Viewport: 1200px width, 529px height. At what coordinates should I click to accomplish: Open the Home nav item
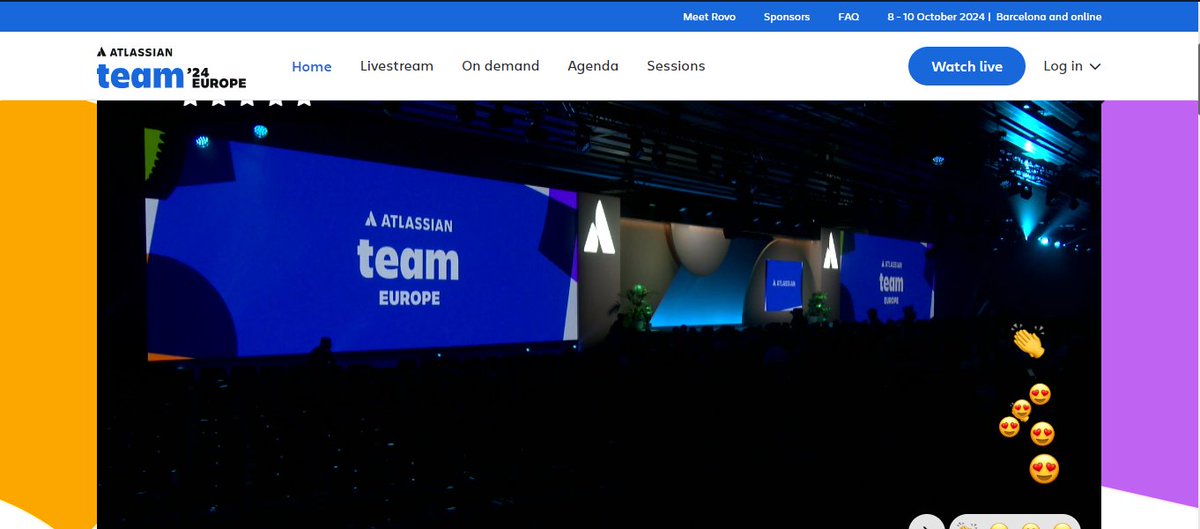(x=311, y=66)
